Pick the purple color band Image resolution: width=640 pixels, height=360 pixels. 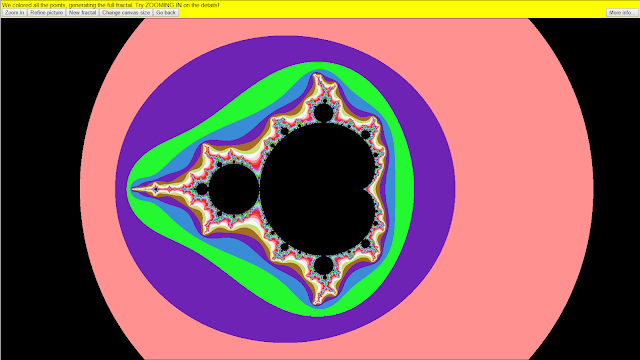pyautogui.click(x=433, y=188)
